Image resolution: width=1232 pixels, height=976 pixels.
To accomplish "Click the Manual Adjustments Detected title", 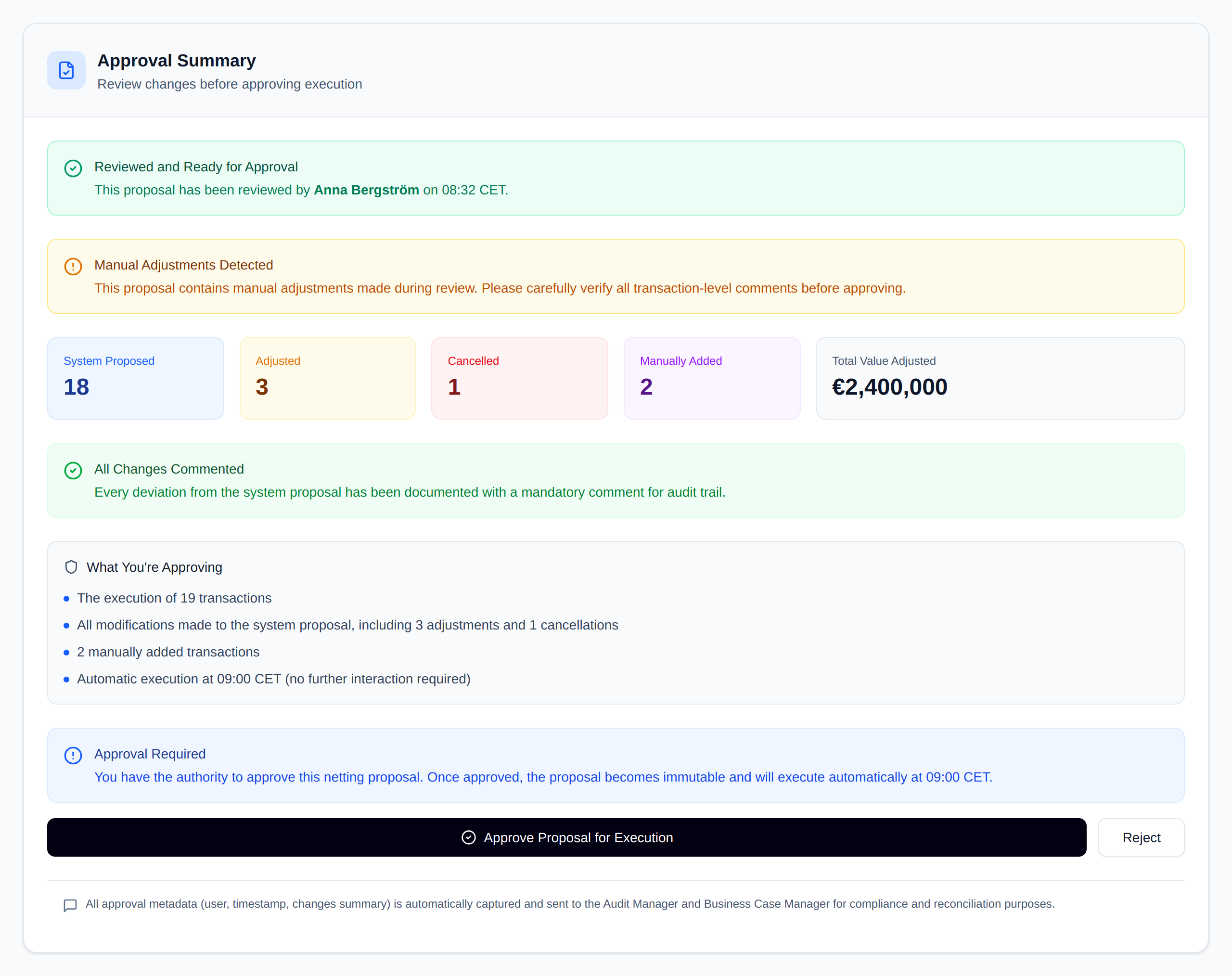I will 183,265.
